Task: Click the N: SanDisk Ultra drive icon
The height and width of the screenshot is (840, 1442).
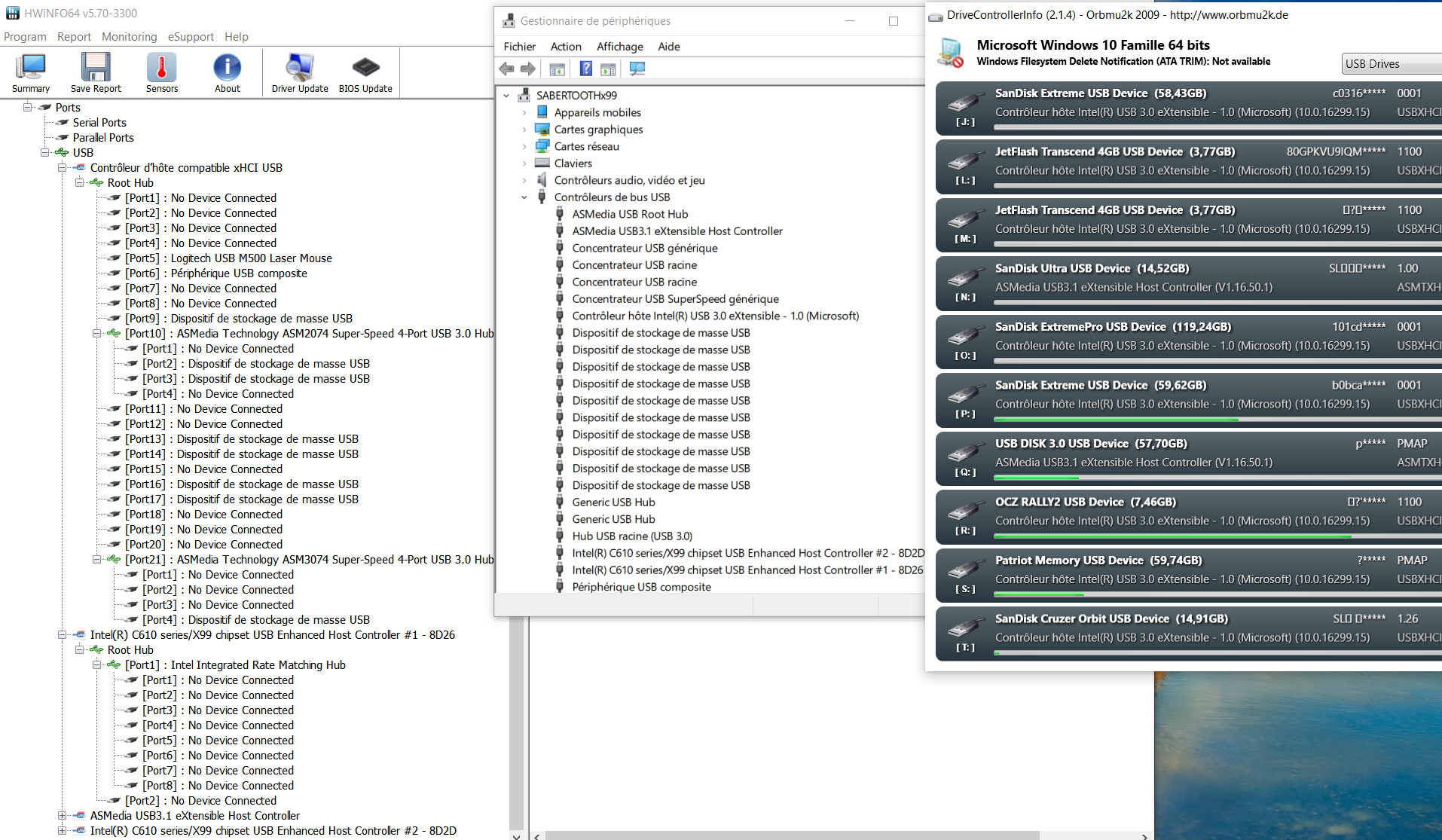Action: (x=966, y=276)
